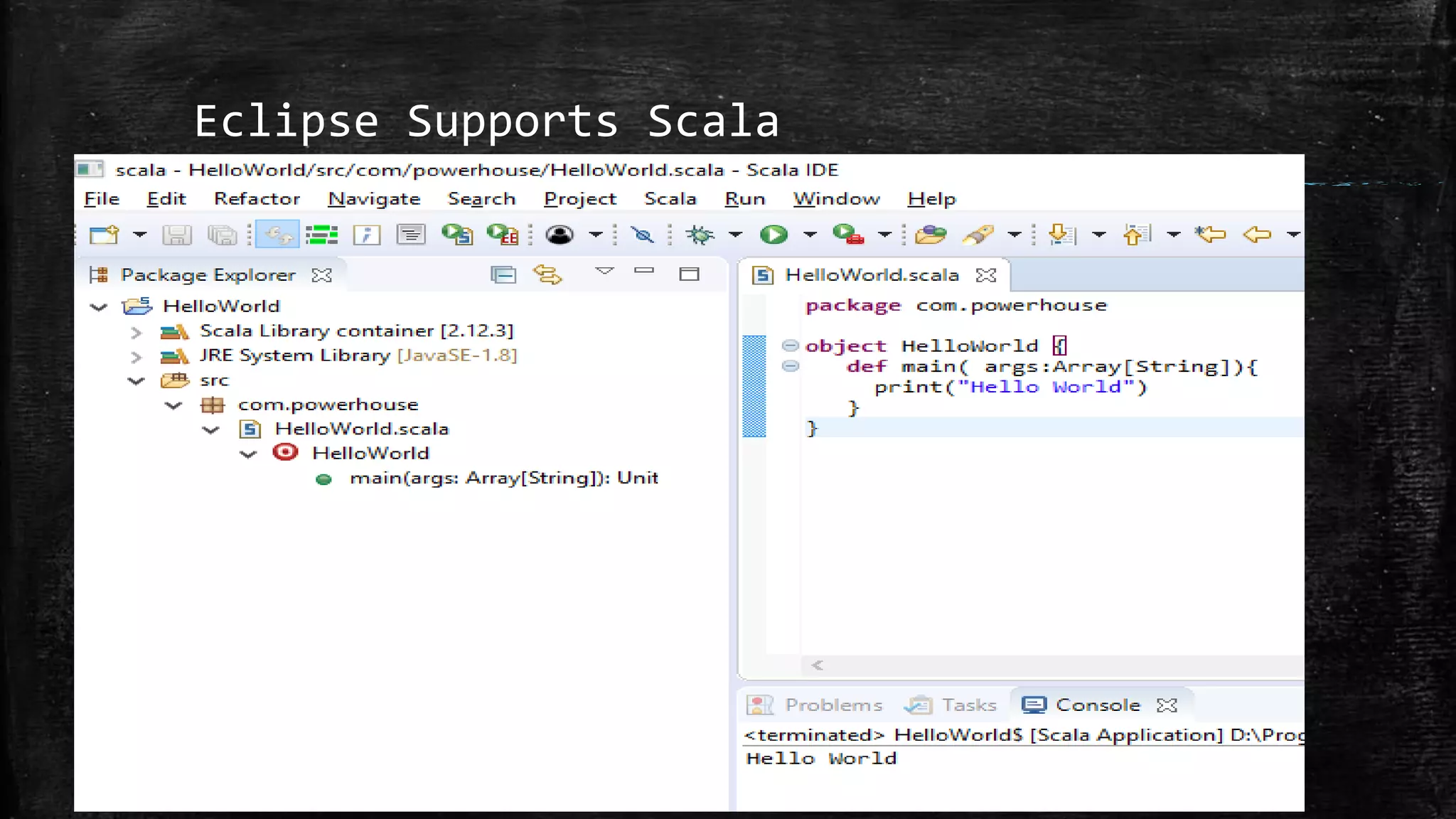Open the Run menu
The image size is (1456, 819).
[745, 198]
